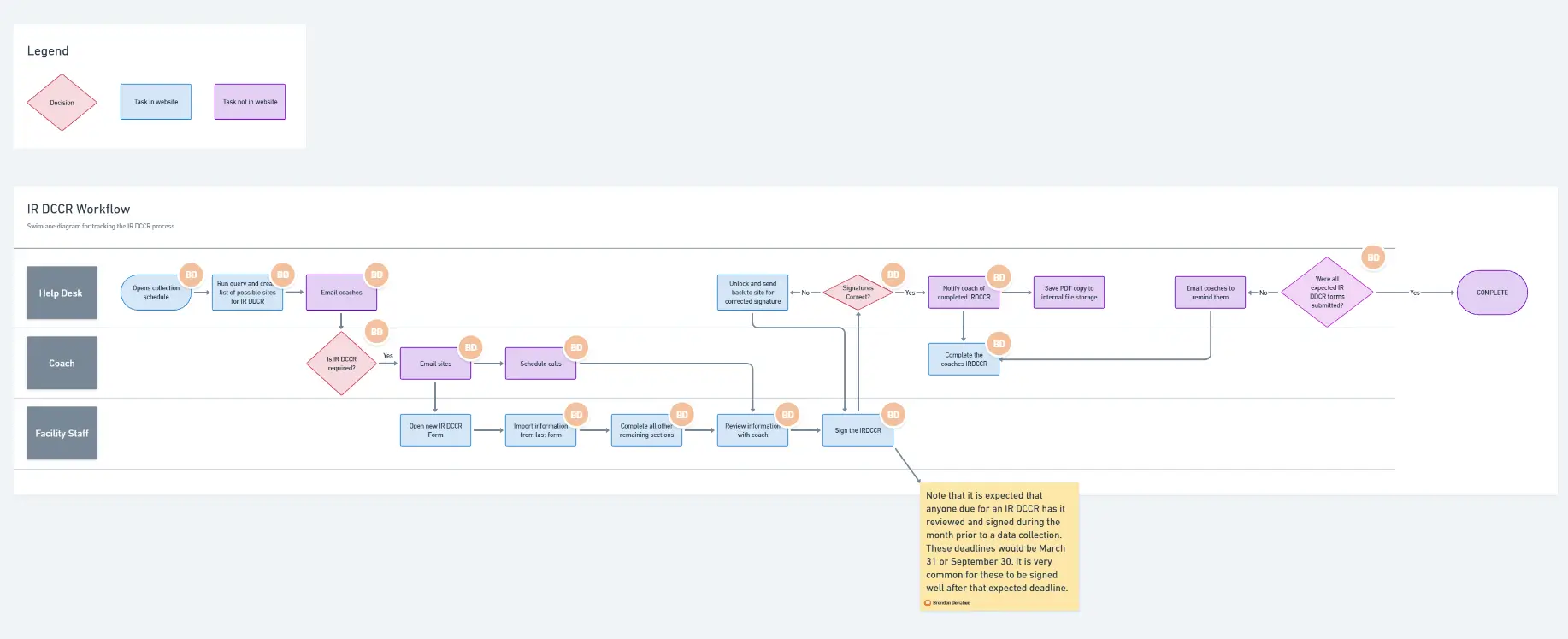Image resolution: width=1568 pixels, height=639 pixels.
Task: Select the pink Decision diamond in the Legend
Action: click(62, 103)
